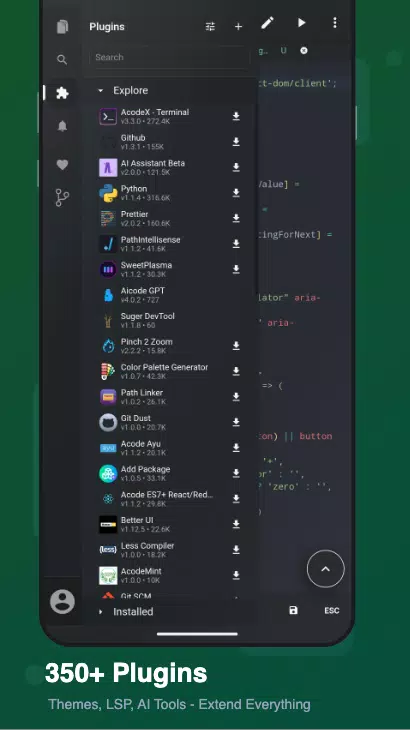
Task: Download the Python plugin
Action: click(x=236, y=193)
